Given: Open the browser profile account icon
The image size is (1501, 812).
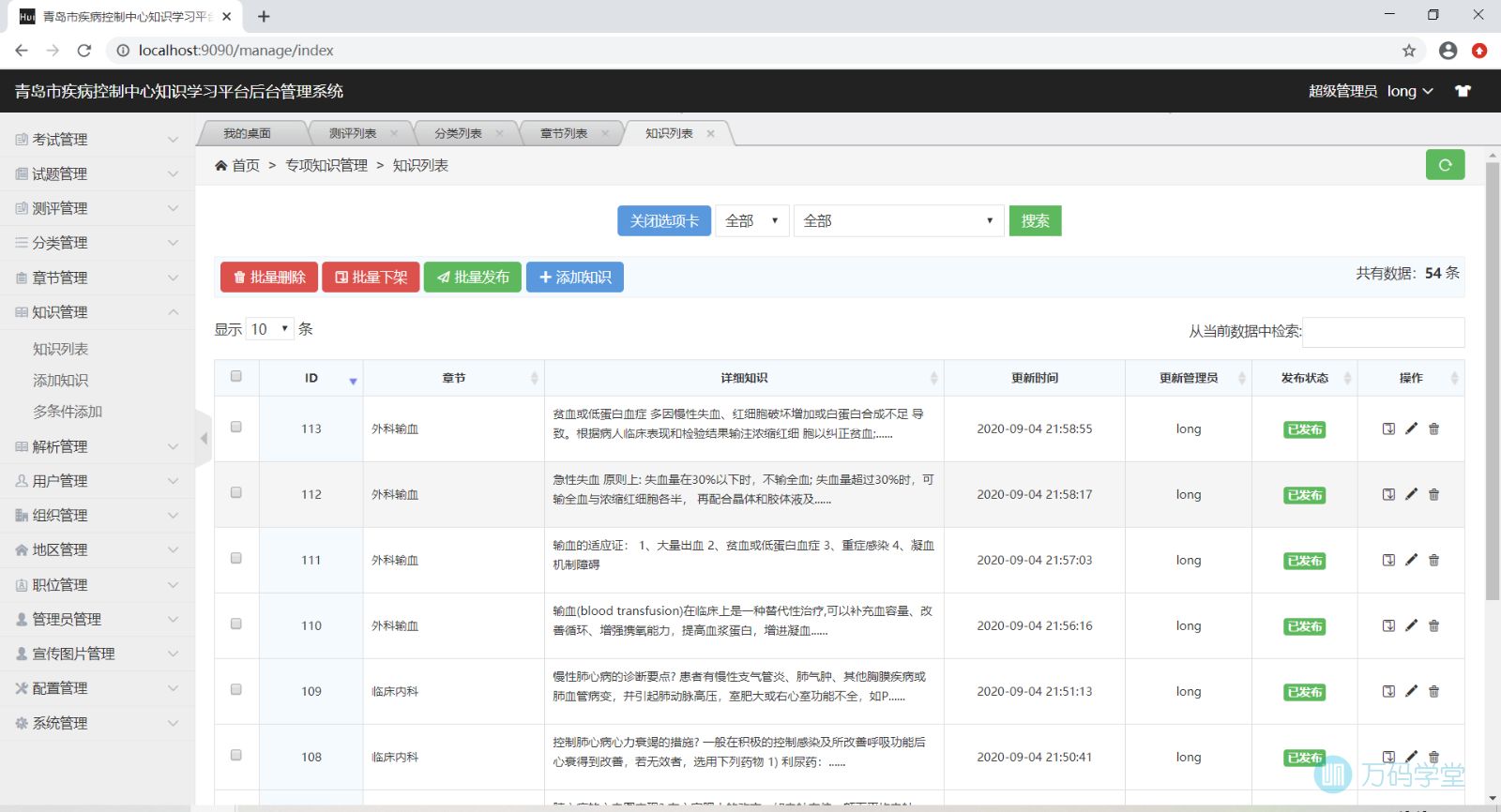Looking at the screenshot, I should pos(1448,51).
